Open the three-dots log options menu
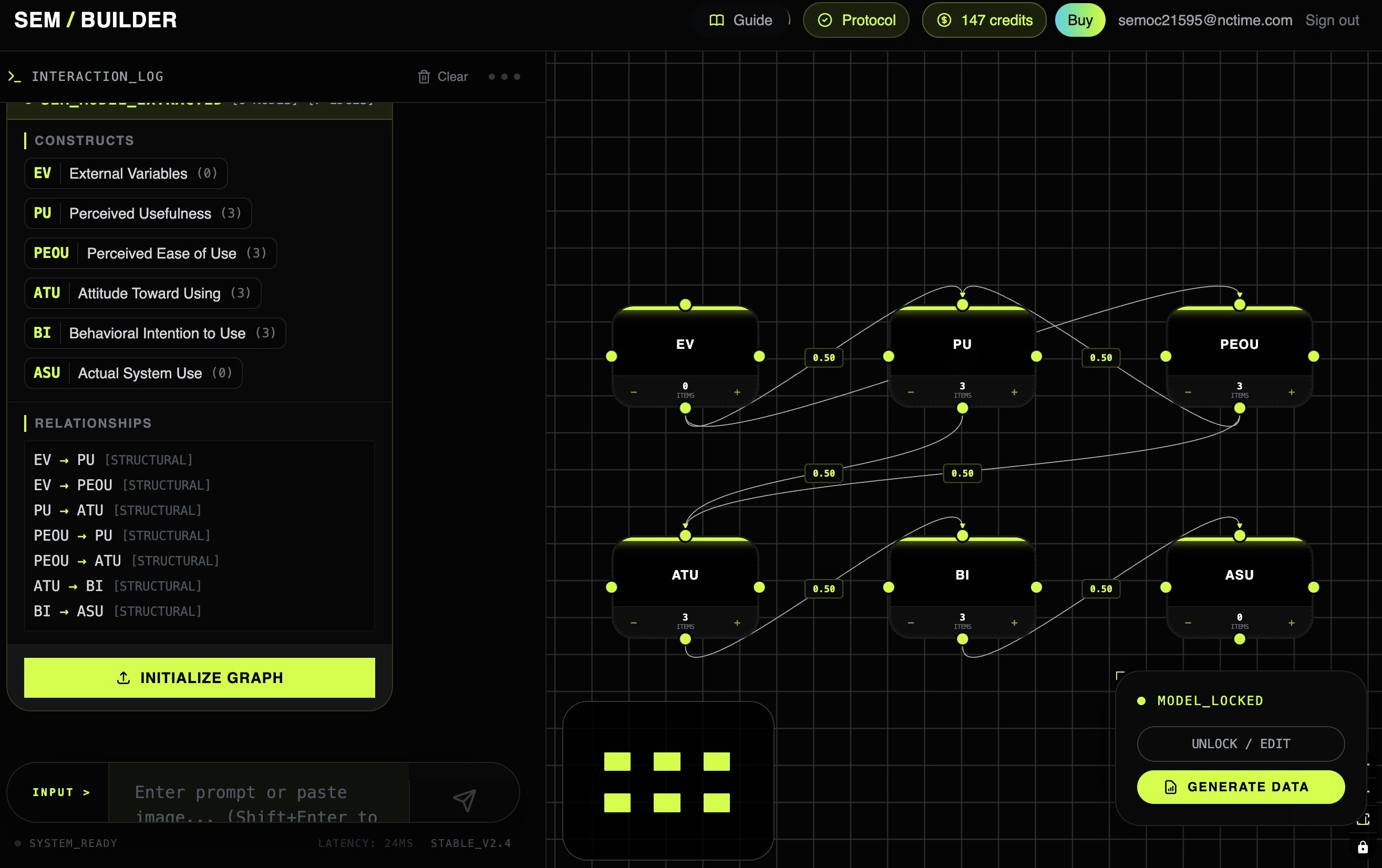 click(504, 76)
